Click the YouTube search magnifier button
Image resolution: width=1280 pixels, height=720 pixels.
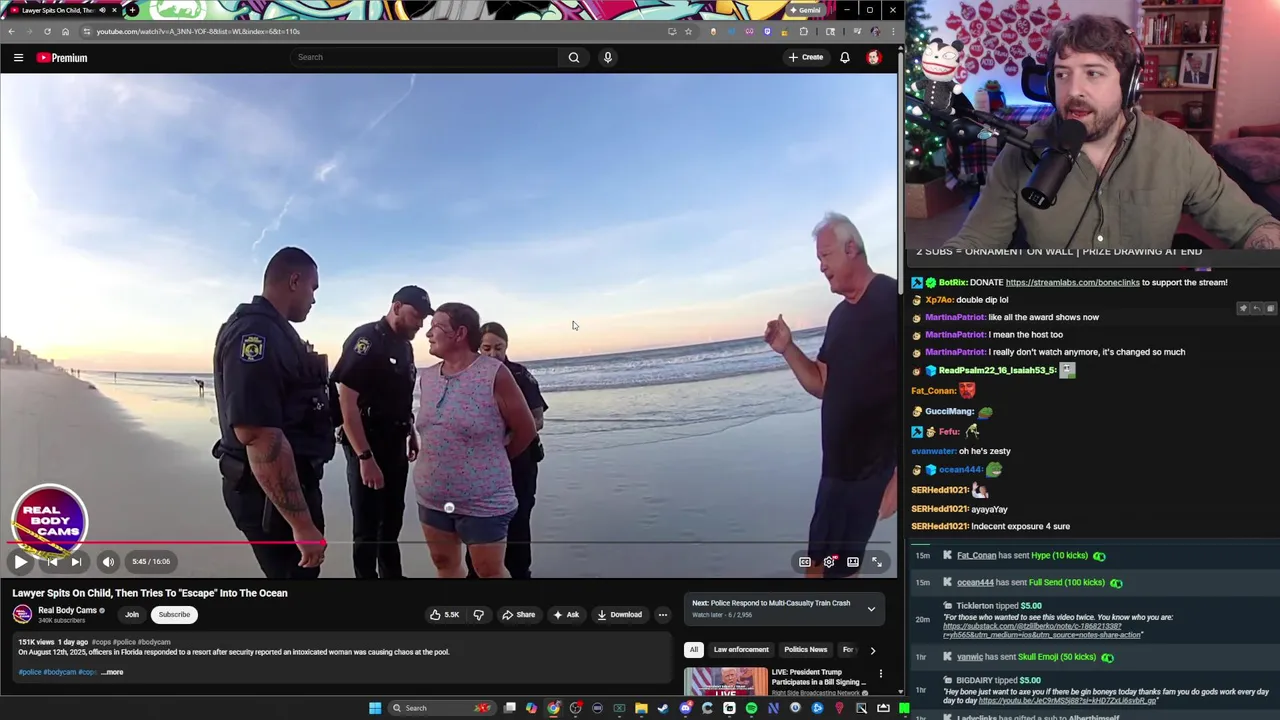[574, 57]
